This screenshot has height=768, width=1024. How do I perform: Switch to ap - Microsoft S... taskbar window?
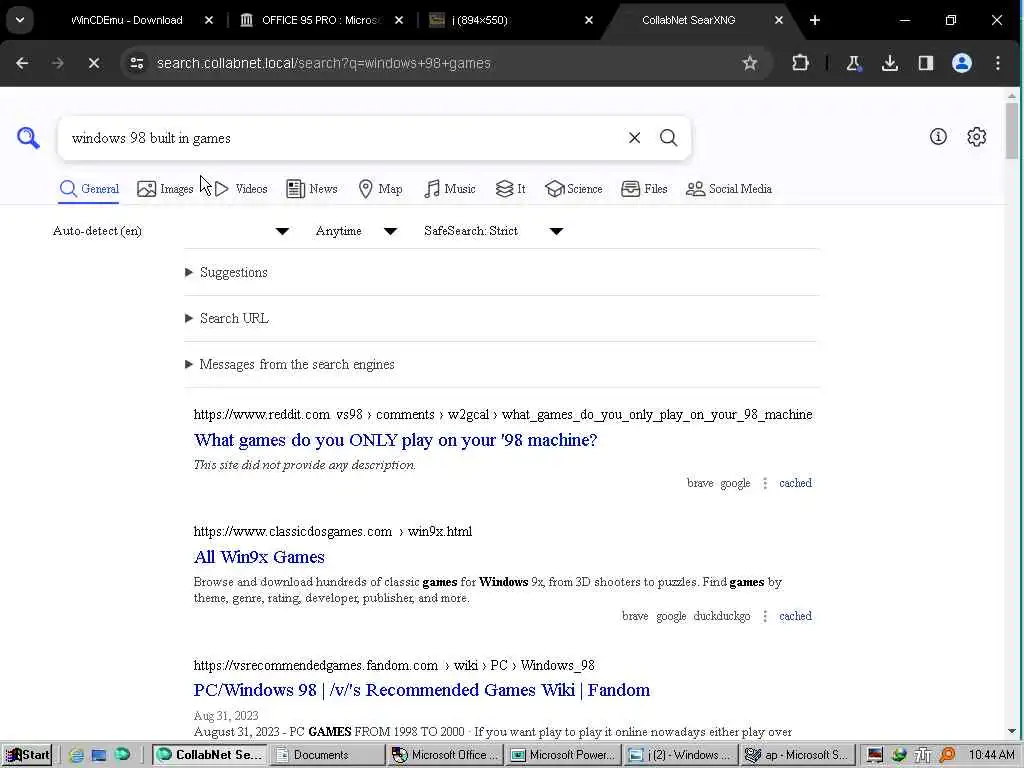797,755
